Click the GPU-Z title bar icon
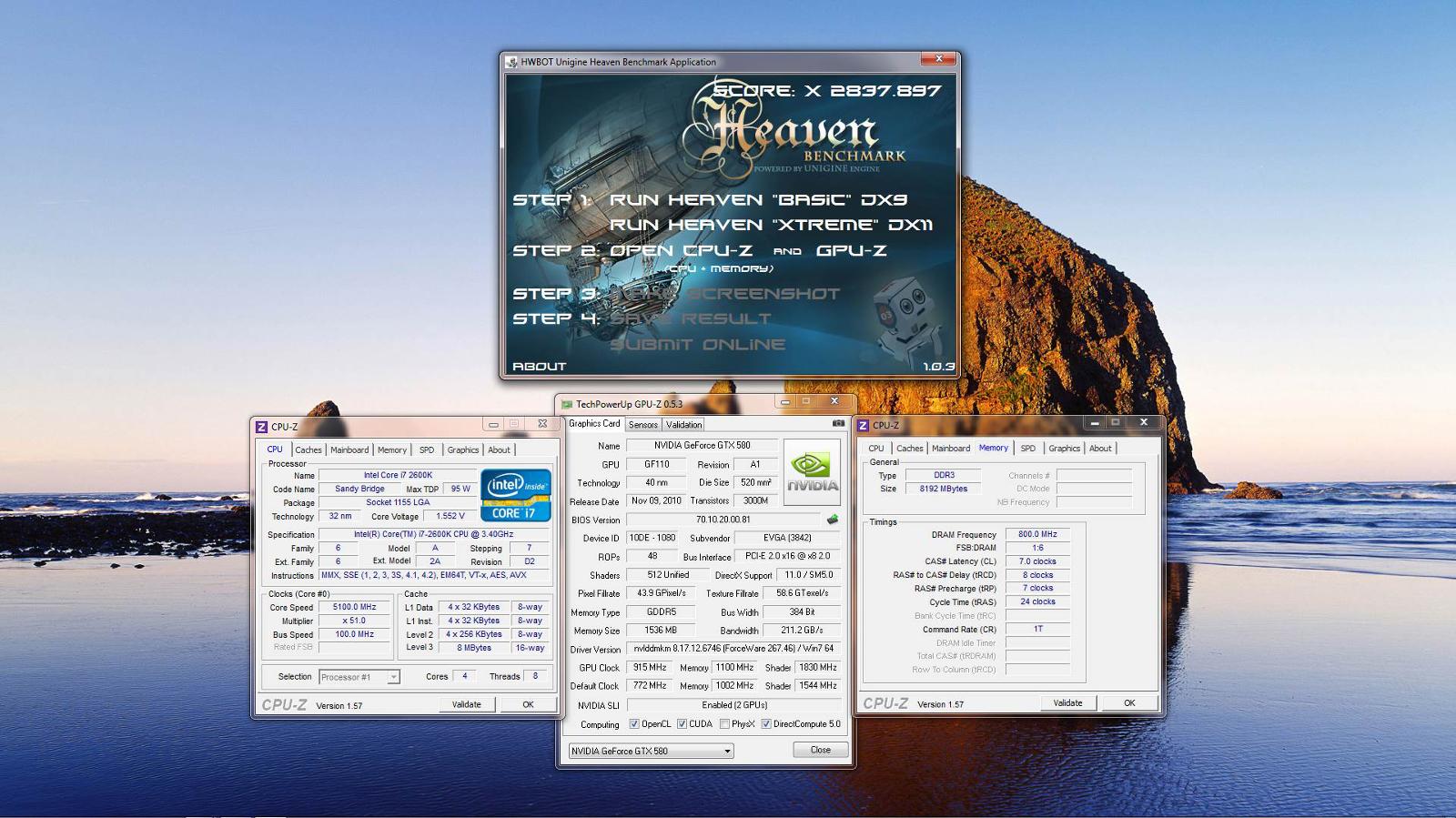Viewport: 1456px width, 818px height. point(566,404)
